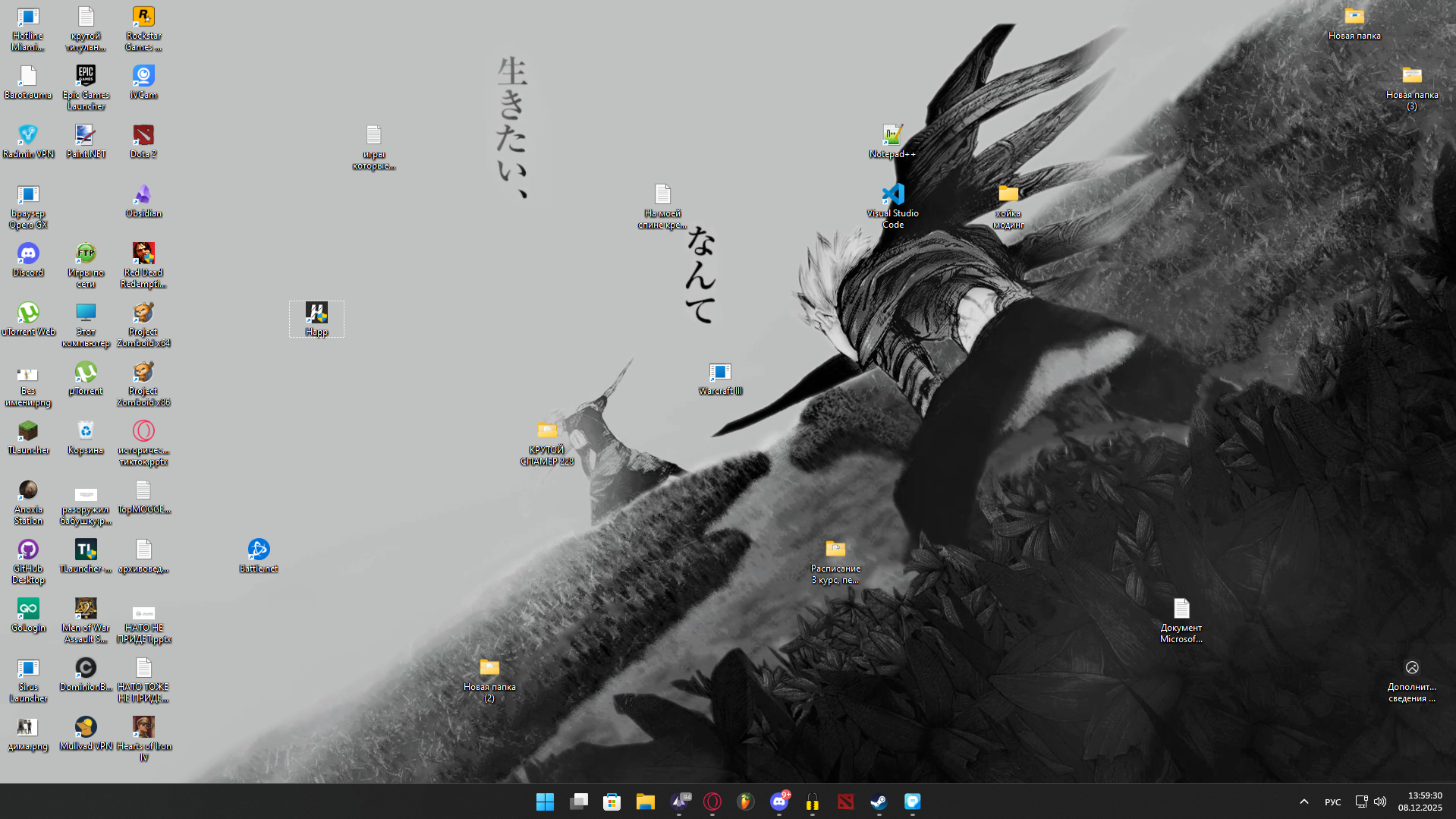Select the GitHub Desktop shortcut icon

pos(28,562)
